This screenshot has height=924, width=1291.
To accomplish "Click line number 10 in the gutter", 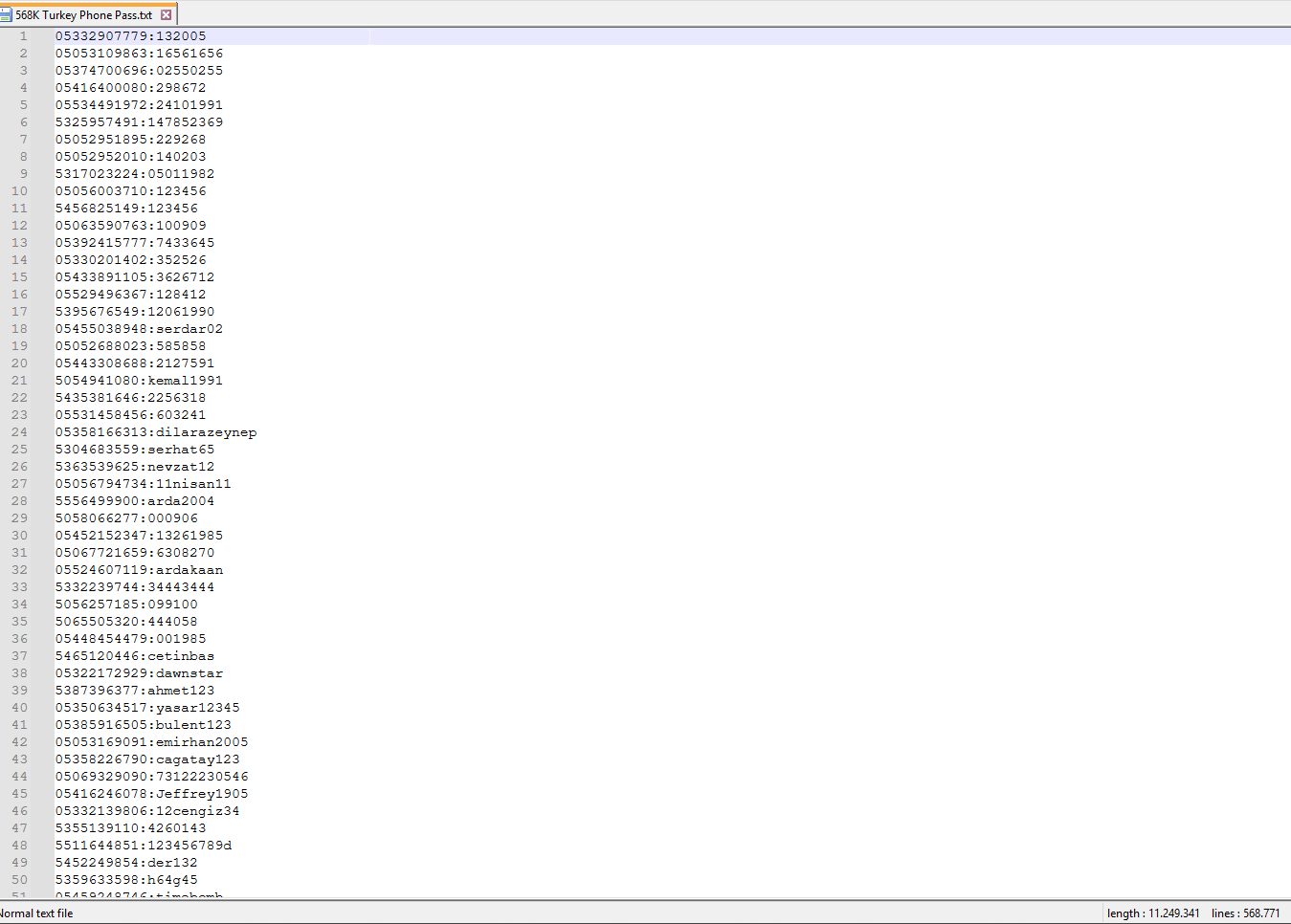I will pyautogui.click(x=19, y=191).
